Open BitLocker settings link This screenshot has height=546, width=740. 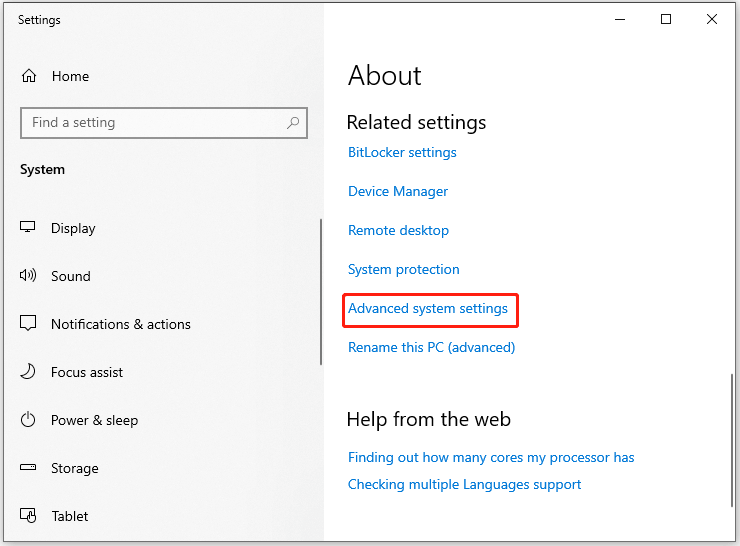[x=402, y=152]
